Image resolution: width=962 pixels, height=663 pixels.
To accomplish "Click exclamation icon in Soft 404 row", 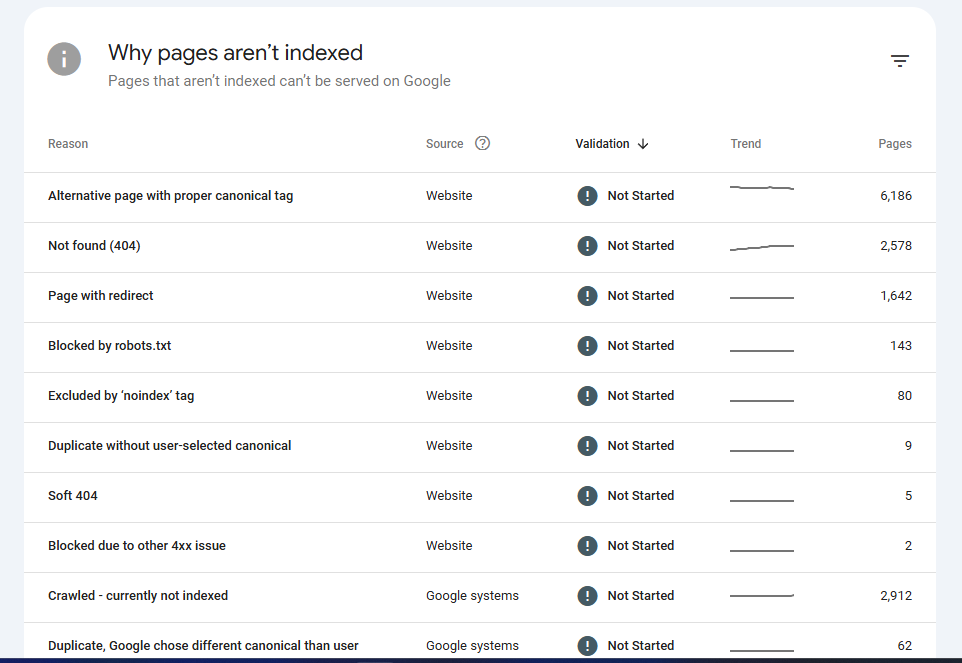I will (587, 496).
